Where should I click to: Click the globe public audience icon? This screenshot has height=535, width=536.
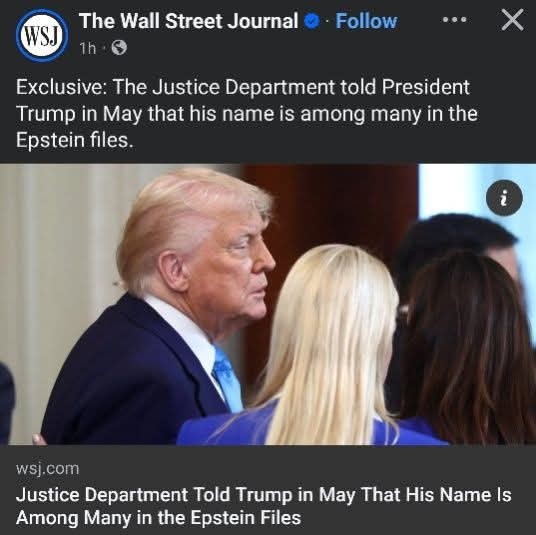pyautogui.click(x=119, y=48)
